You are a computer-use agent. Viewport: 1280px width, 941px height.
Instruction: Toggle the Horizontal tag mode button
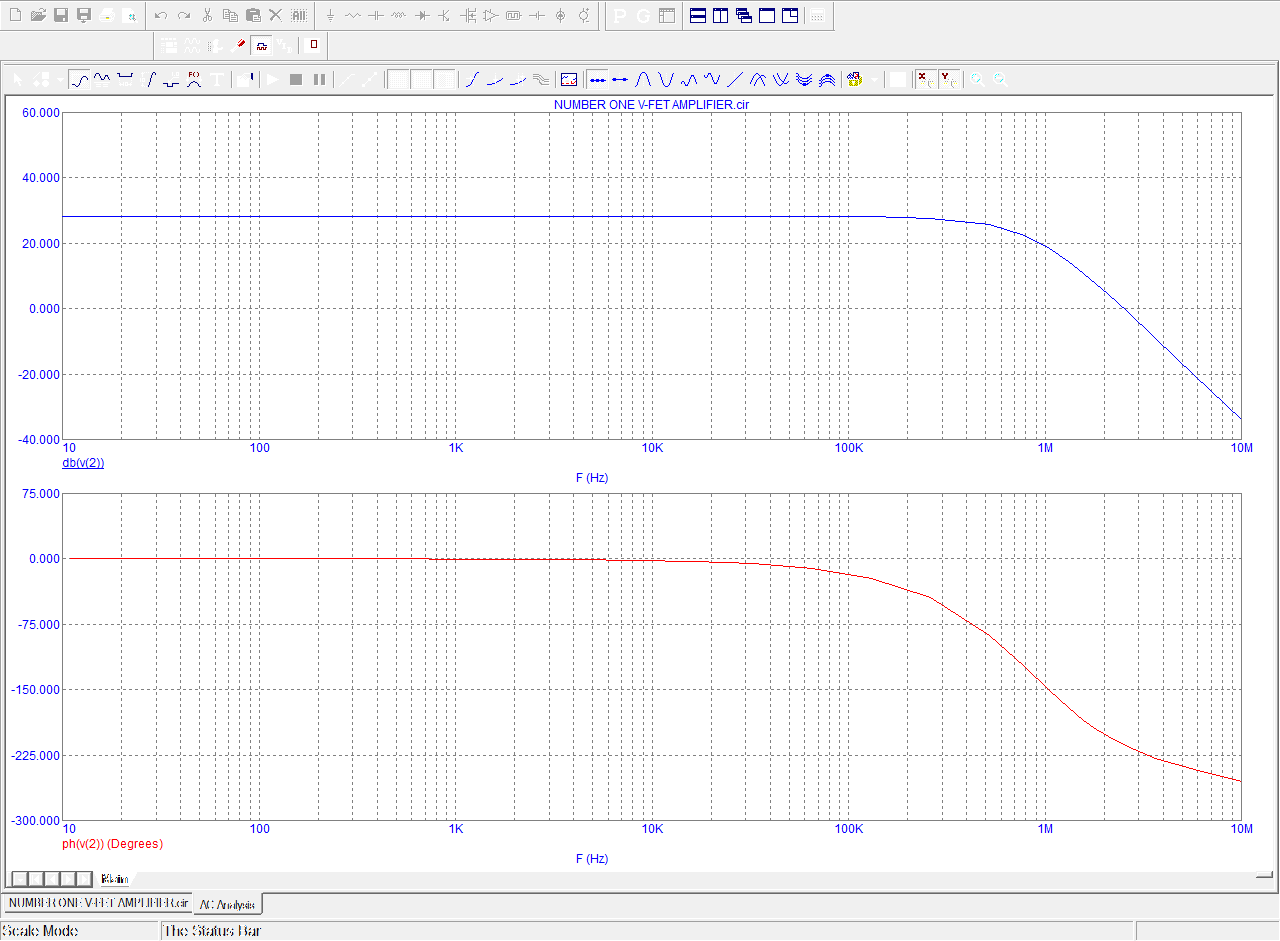coord(125,79)
